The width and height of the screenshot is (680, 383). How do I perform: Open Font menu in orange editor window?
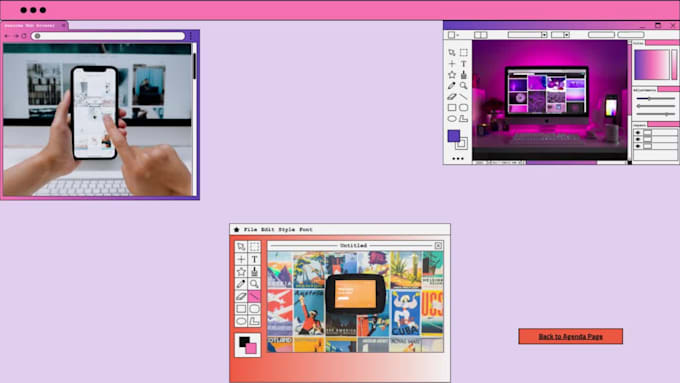306,229
